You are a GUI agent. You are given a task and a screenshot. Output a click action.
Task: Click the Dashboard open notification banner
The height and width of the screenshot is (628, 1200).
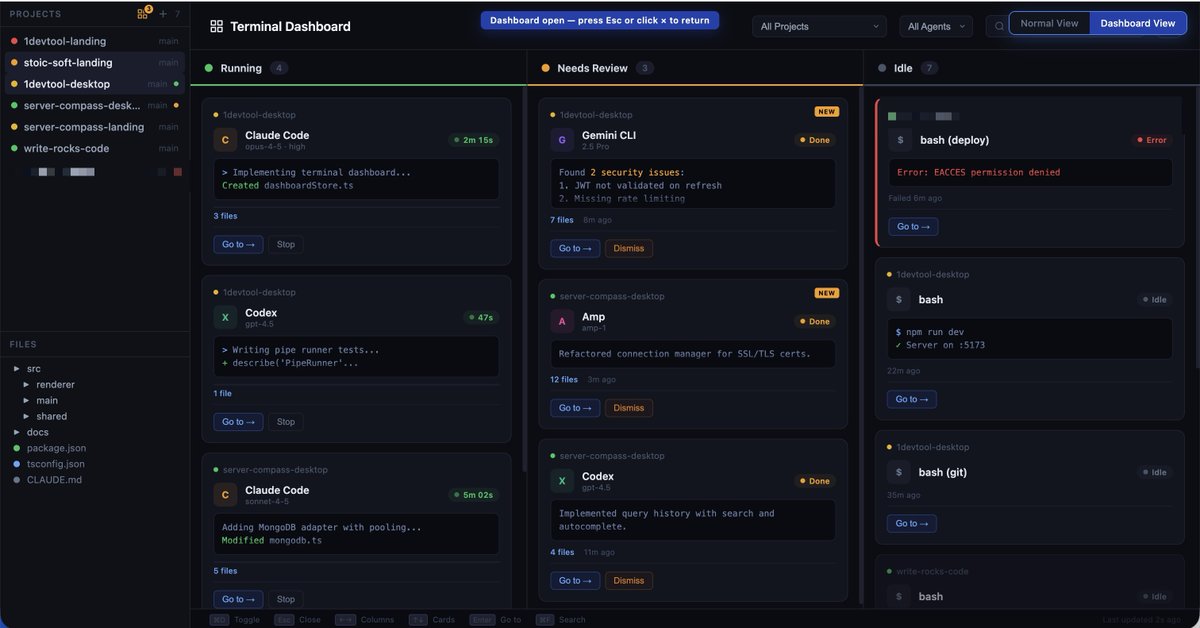pos(600,20)
